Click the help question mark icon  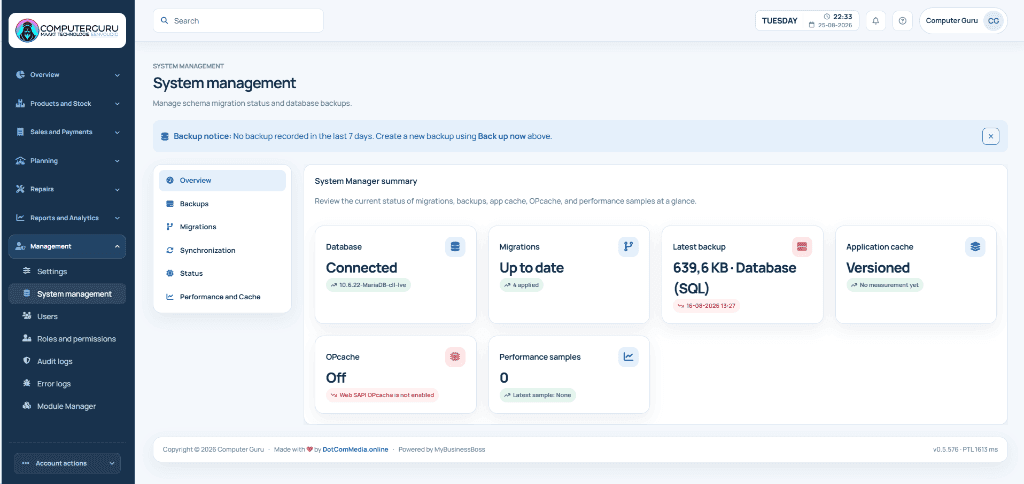coord(903,21)
